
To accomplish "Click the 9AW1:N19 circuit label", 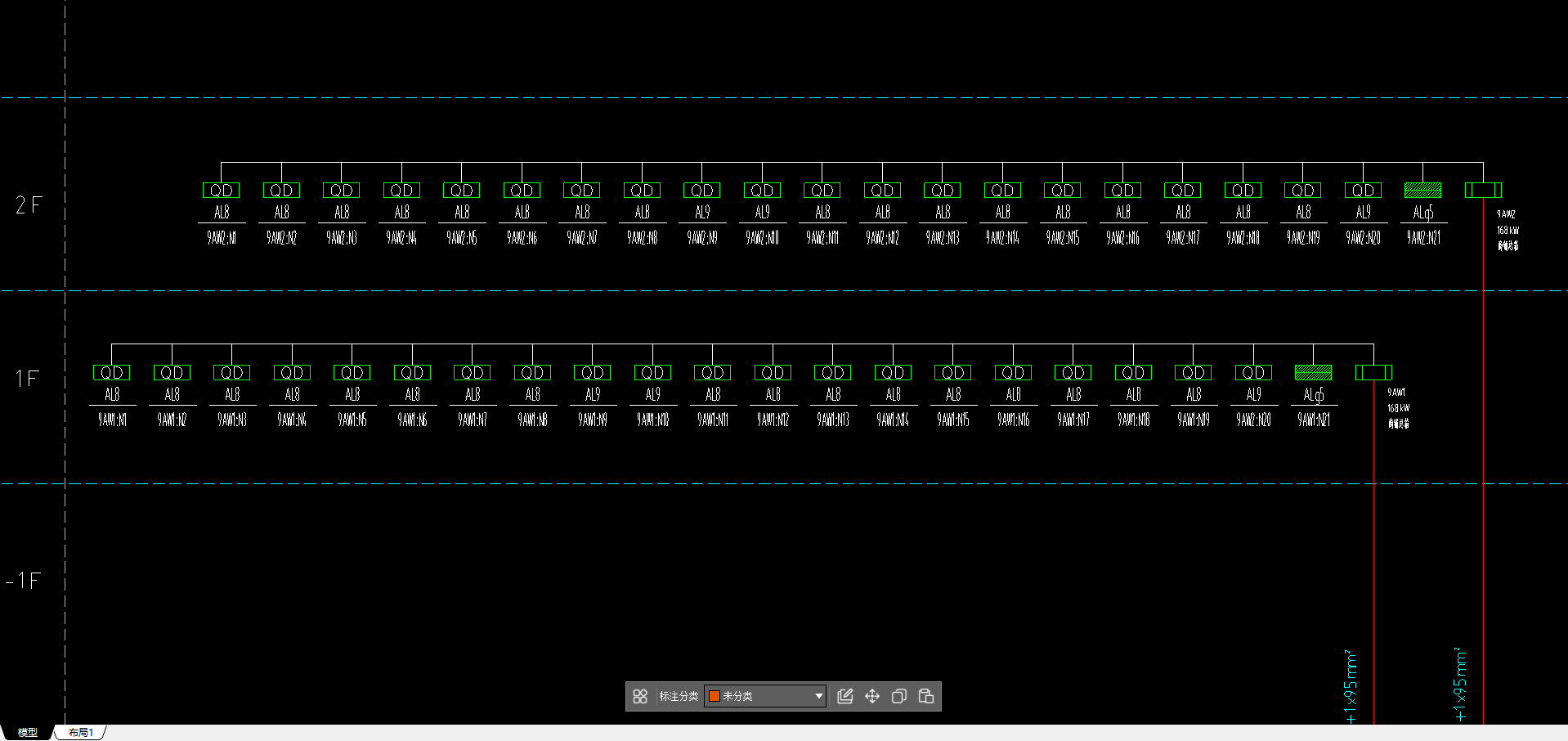I will click(x=1194, y=420).
